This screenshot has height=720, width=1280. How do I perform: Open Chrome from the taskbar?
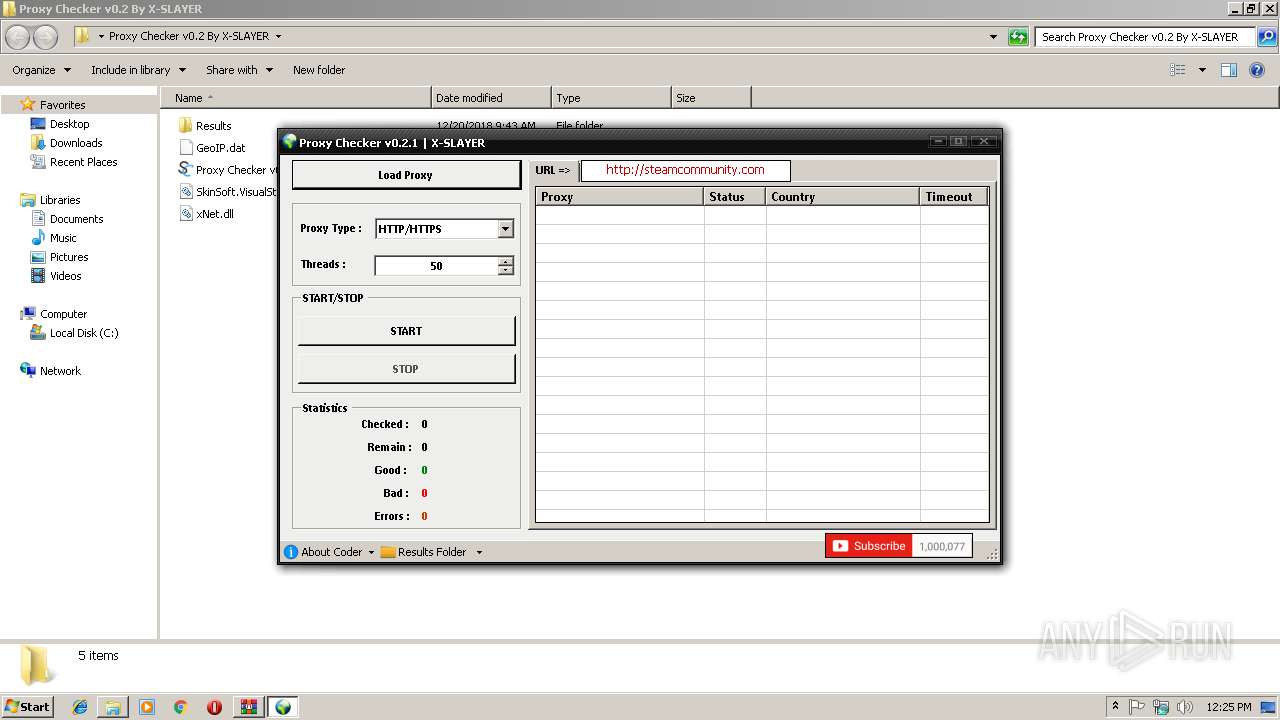[180, 707]
